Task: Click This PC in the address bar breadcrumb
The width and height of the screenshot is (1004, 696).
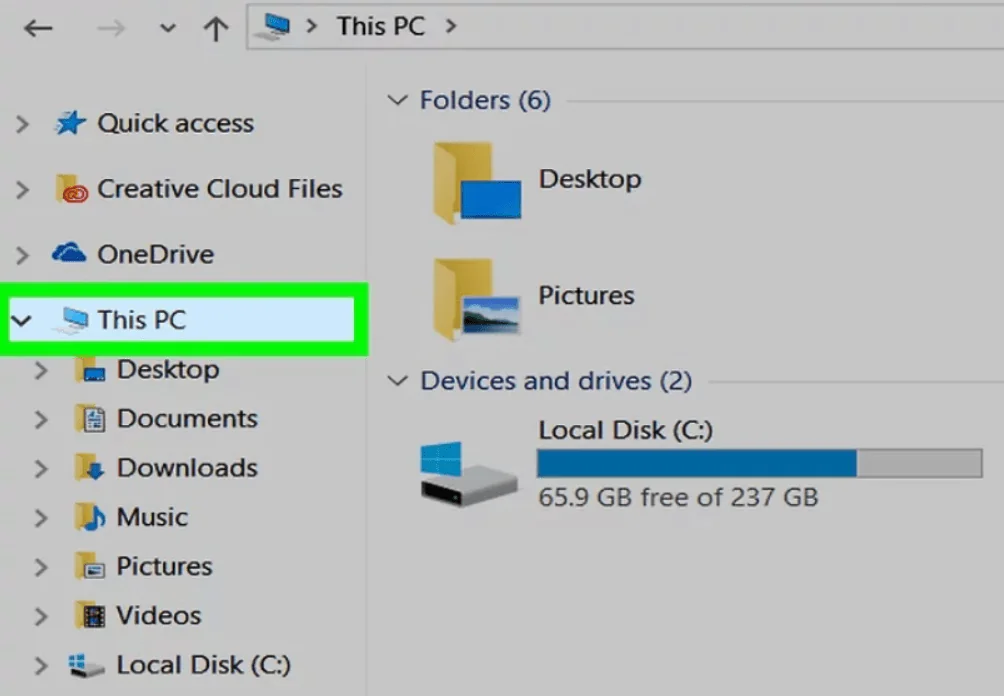Action: point(379,26)
